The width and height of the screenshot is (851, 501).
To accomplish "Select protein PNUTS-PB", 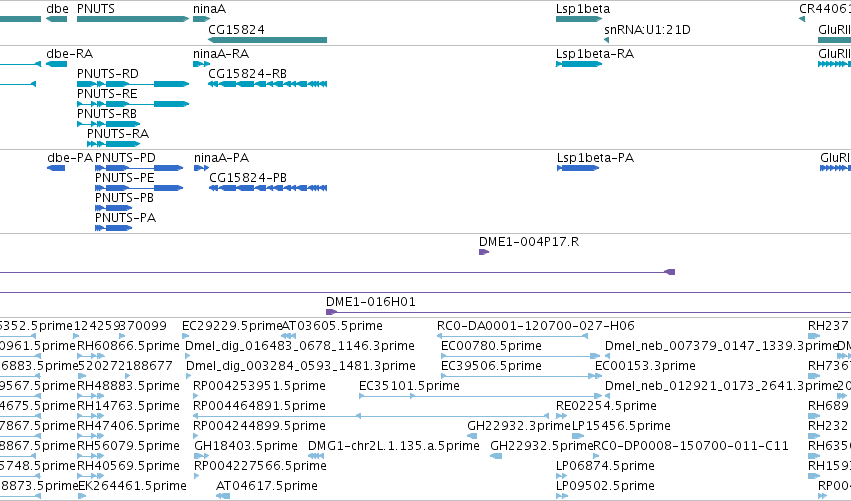I will pos(113,208).
